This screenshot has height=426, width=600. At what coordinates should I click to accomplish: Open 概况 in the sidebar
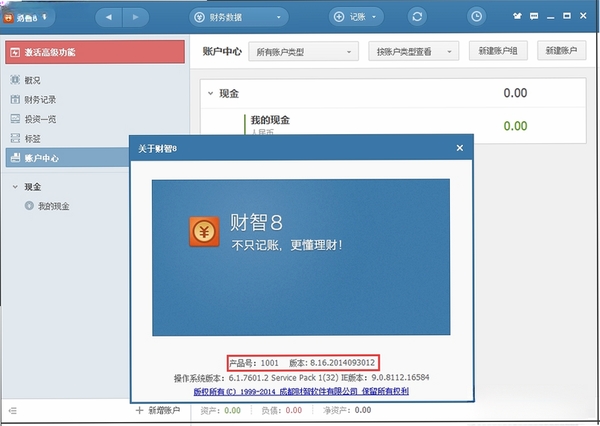pyautogui.click(x=33, y=80)
